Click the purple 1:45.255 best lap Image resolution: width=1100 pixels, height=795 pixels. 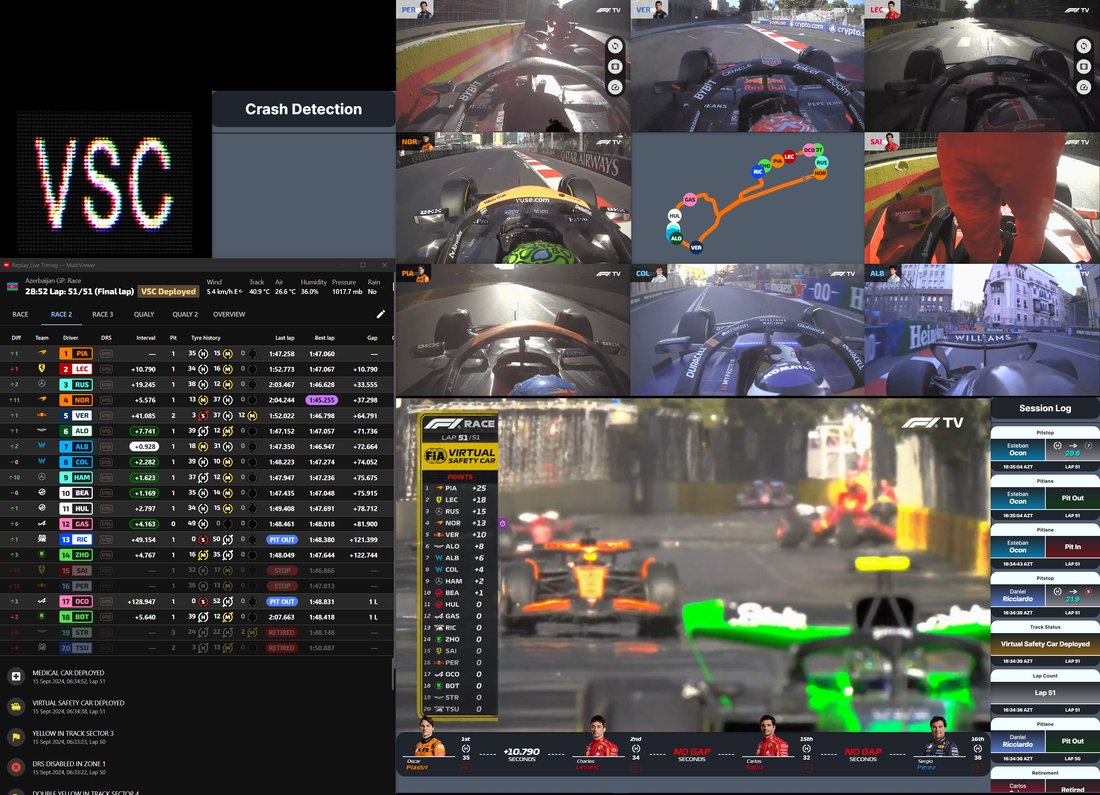pyautogui.click(x=322, y=400)
